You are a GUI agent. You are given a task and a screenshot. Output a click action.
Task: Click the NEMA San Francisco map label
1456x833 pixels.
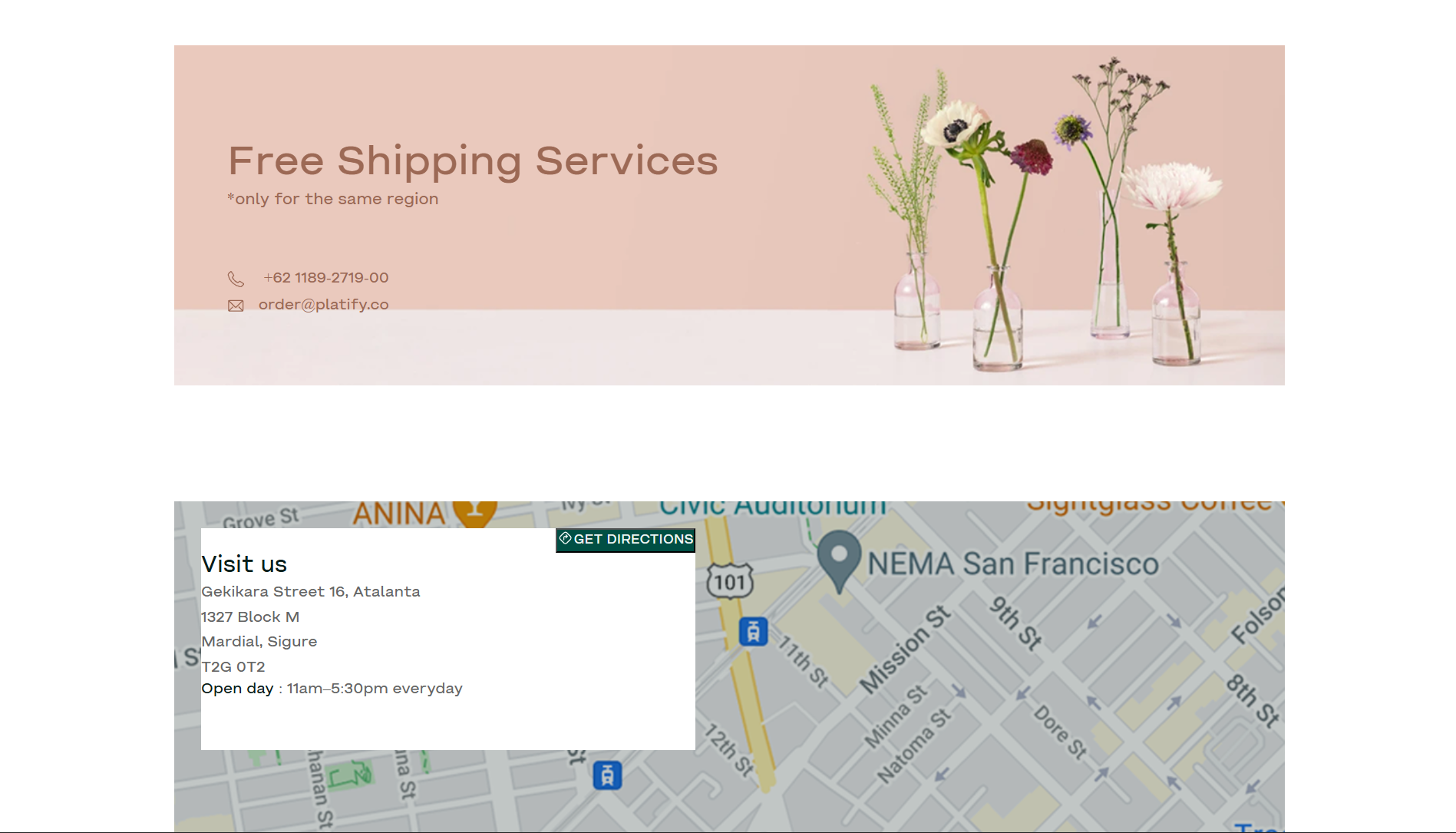[x=1013, y=564]
